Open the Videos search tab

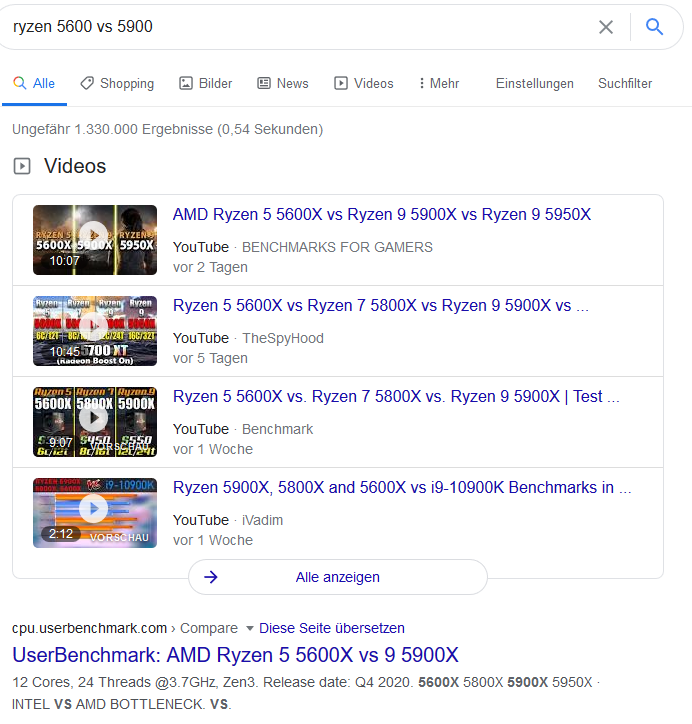point(364,84)
